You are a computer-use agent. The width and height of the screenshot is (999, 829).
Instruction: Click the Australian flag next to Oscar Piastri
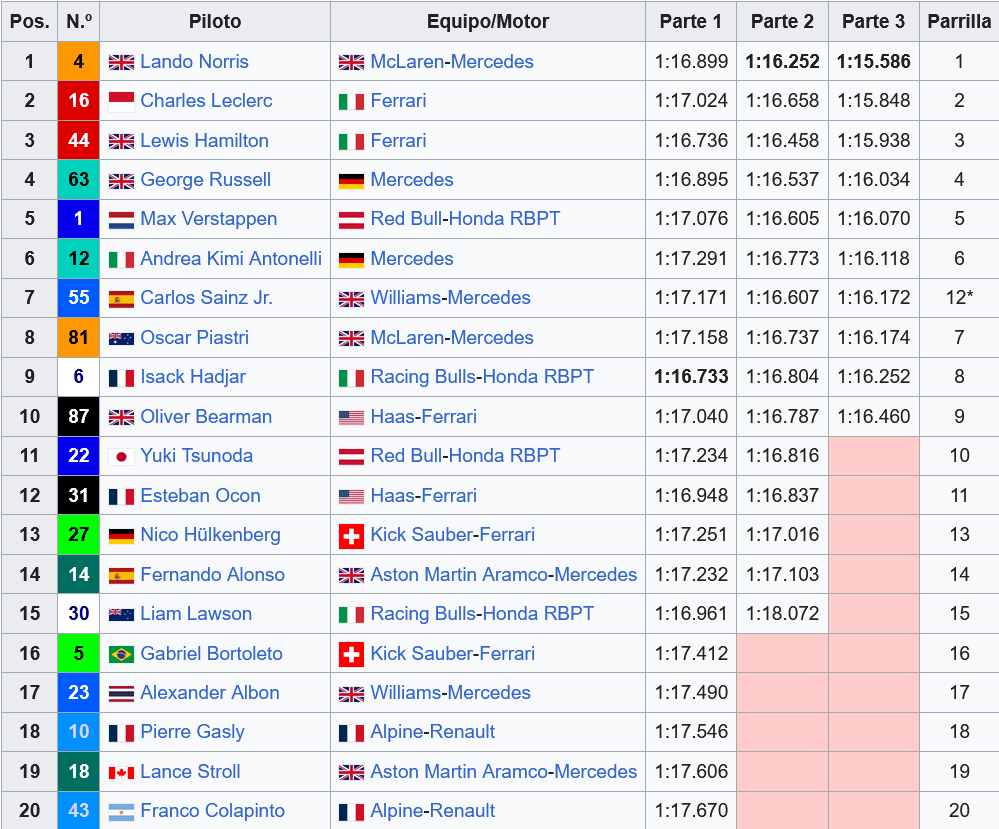point(121,338)
